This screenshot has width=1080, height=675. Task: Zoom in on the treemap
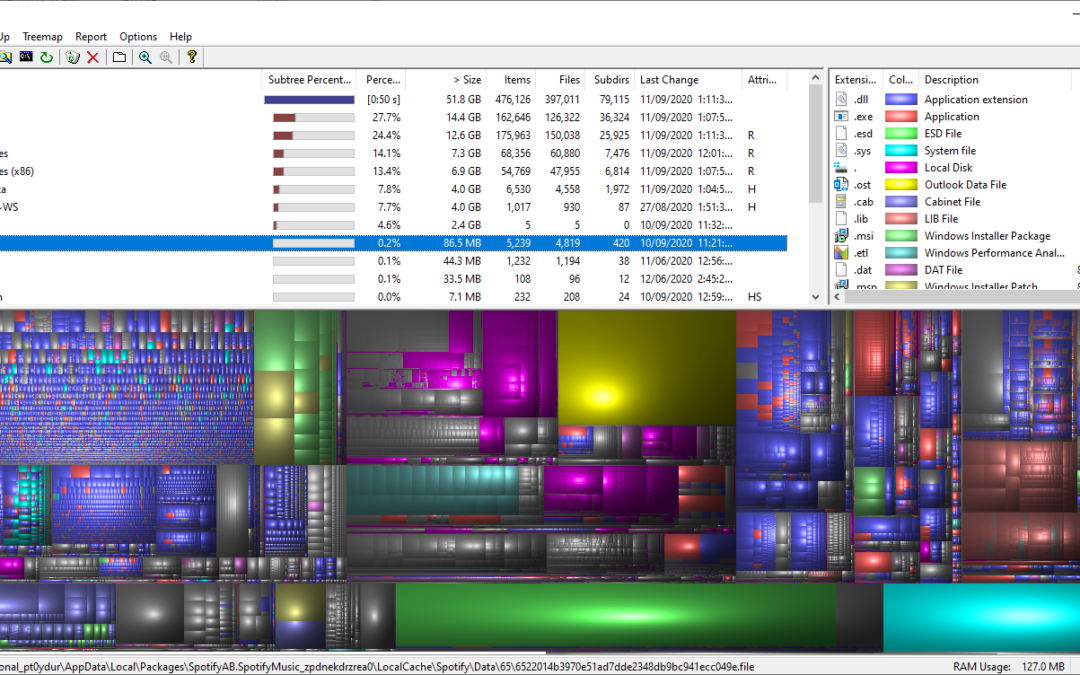(145, 57)
